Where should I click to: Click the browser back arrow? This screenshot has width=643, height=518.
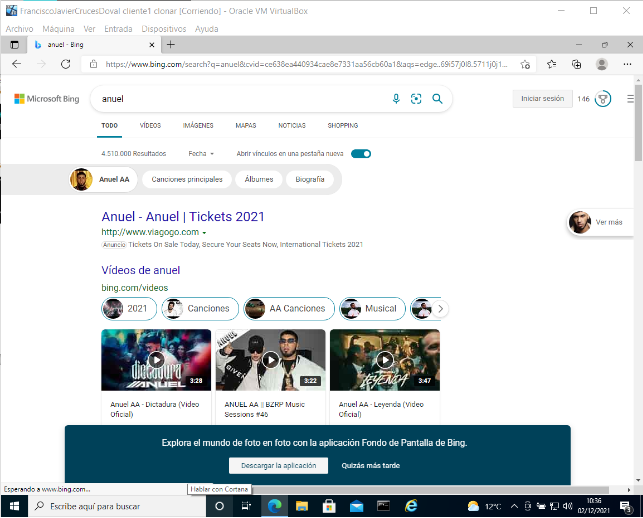point(16,64)
